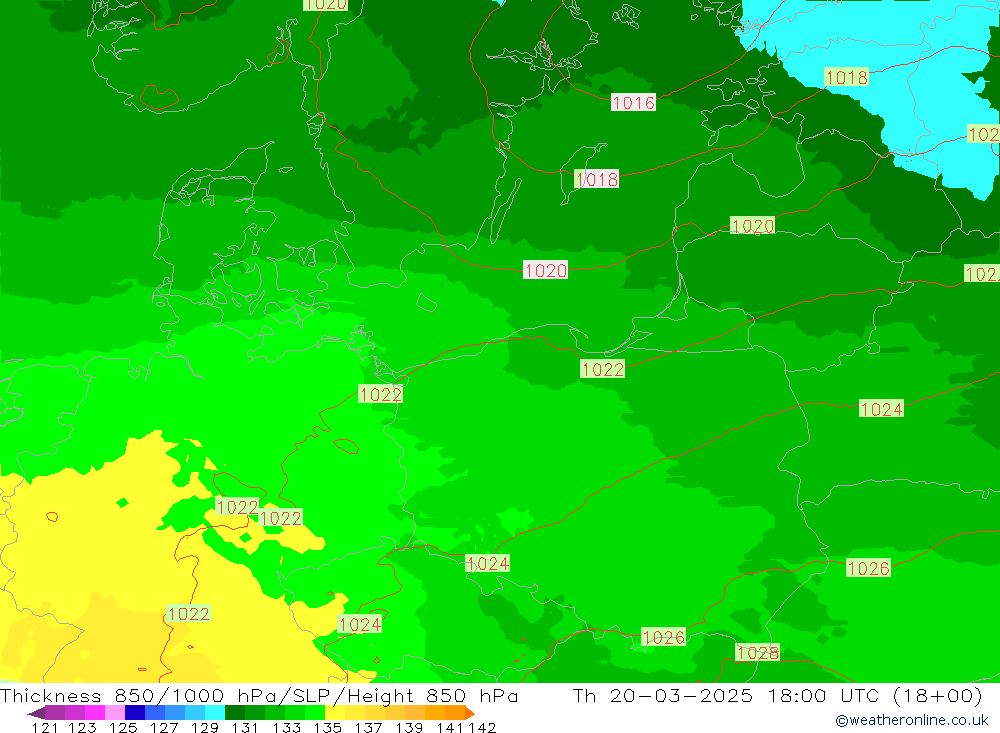Click the legend value 142
This screenshot has width=1000, height=733.
(482, 727)
